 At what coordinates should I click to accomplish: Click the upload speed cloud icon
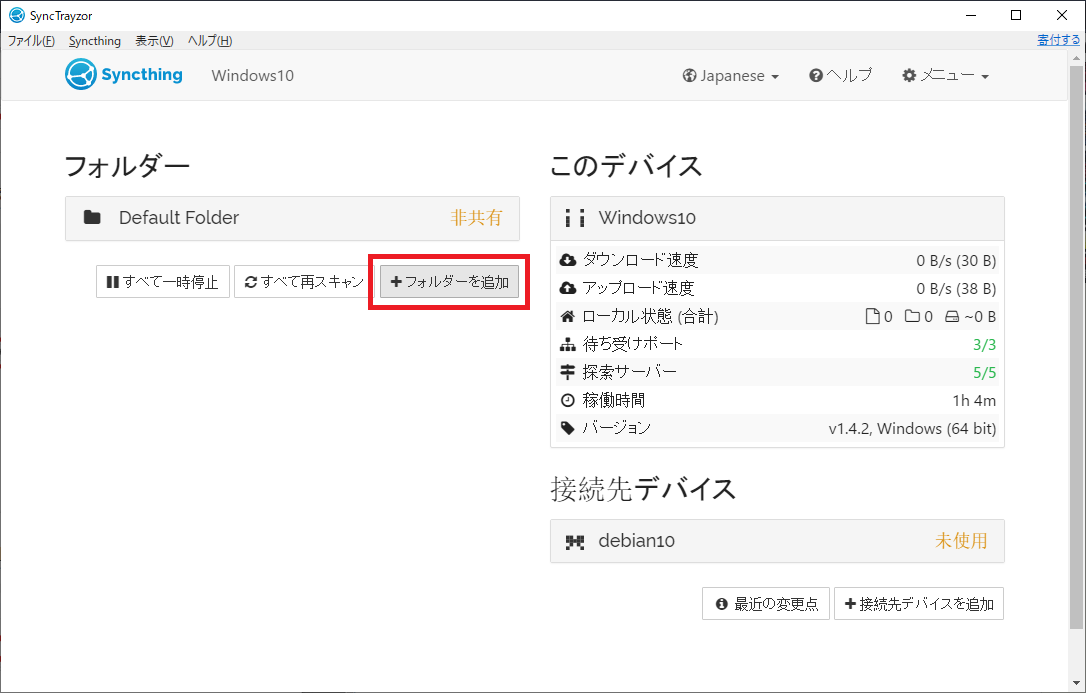[567, 288]
